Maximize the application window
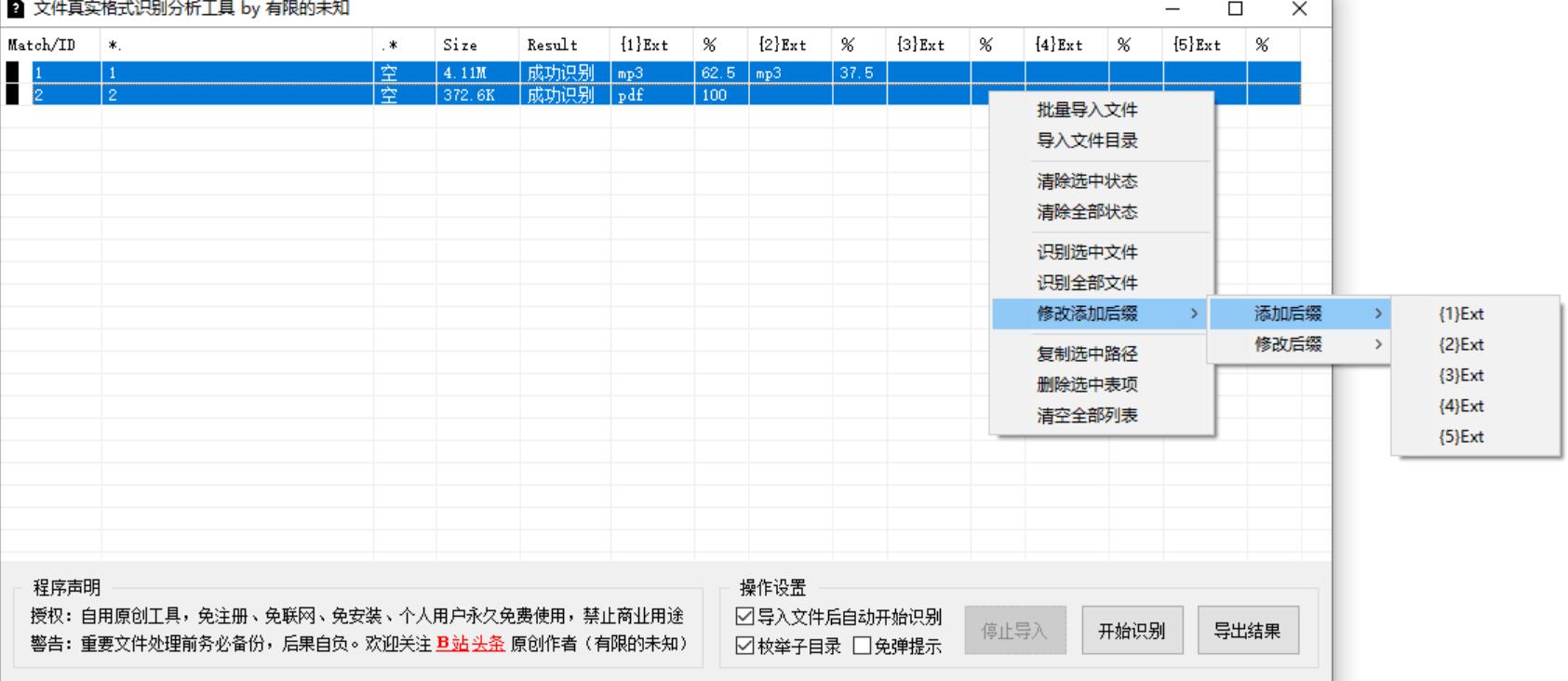 1236,9
